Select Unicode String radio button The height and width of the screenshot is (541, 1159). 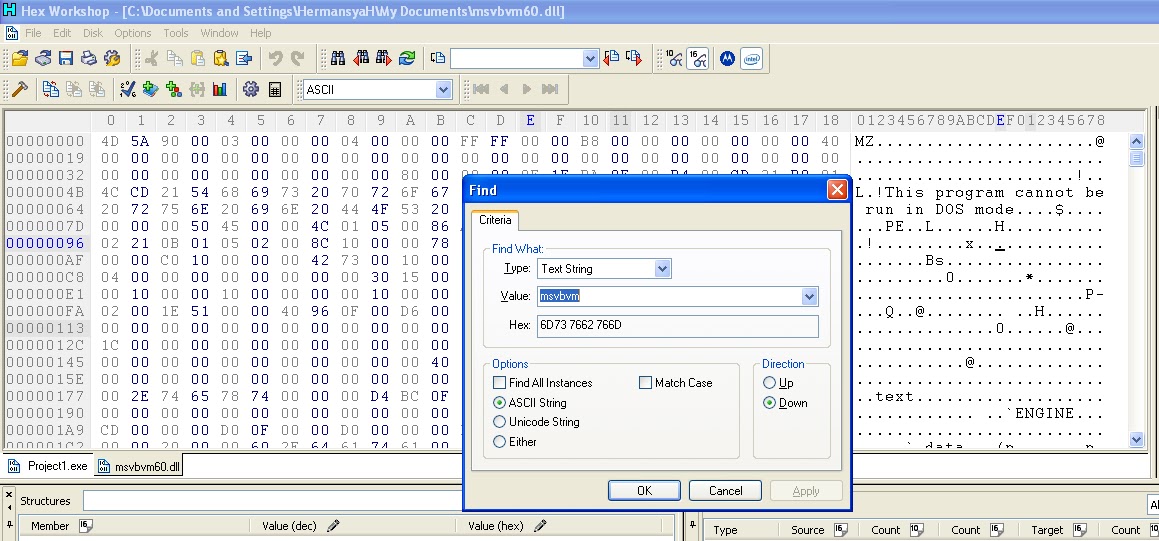click(500, 422)
